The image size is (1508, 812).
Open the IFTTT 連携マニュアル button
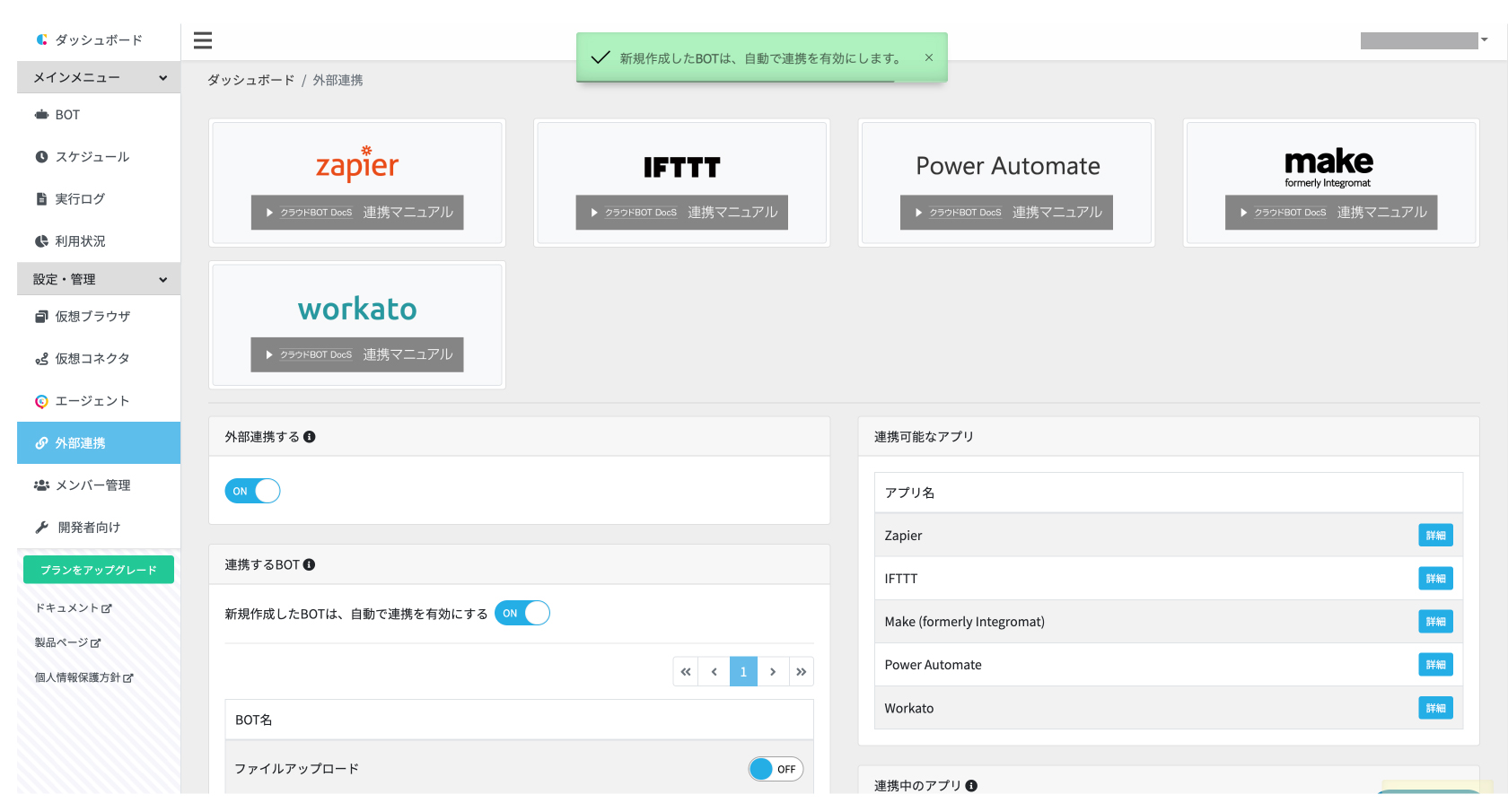pyautogui.click(x=682, y=213)
